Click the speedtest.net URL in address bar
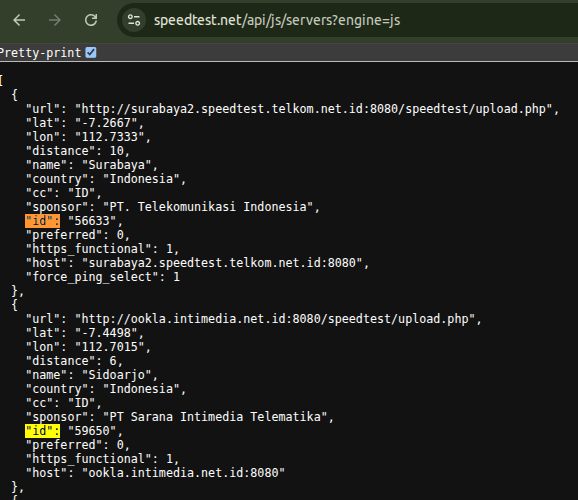Screen dimensions: 578x500 (x=277, y=20)
